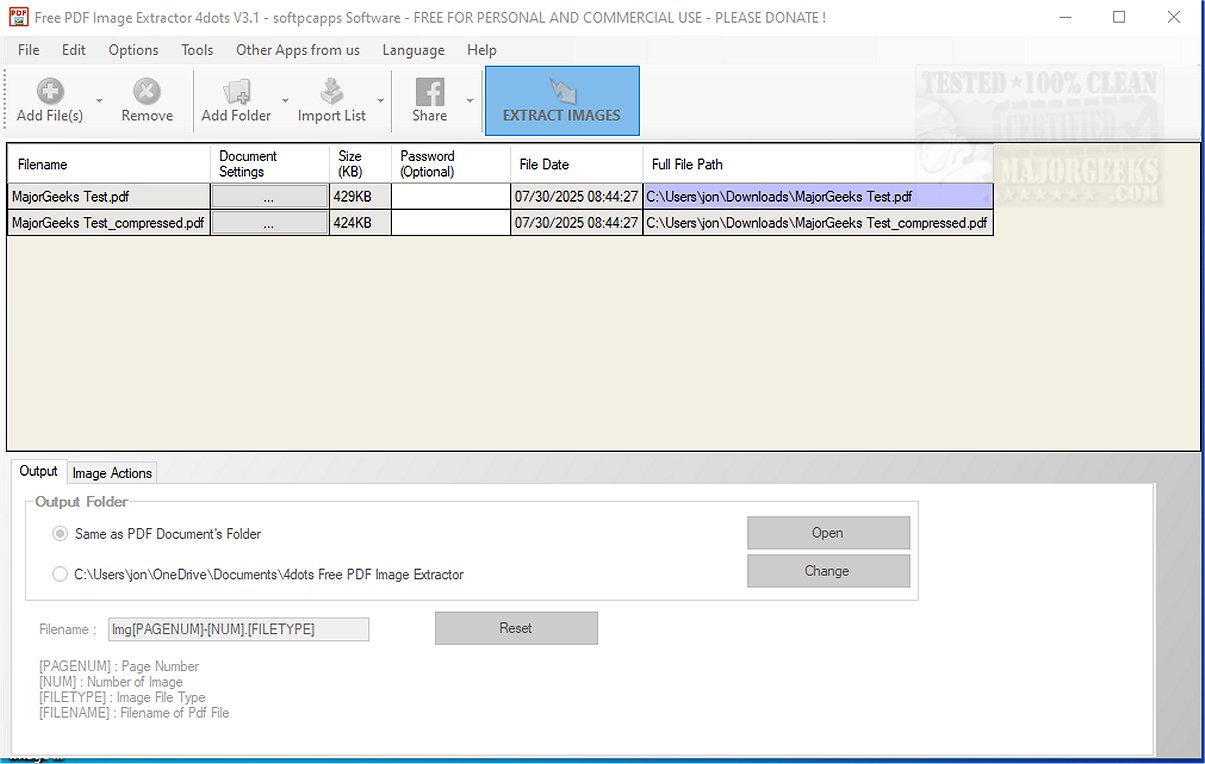
Task: Click the Filename pattern input field
Action: point(237,629)
